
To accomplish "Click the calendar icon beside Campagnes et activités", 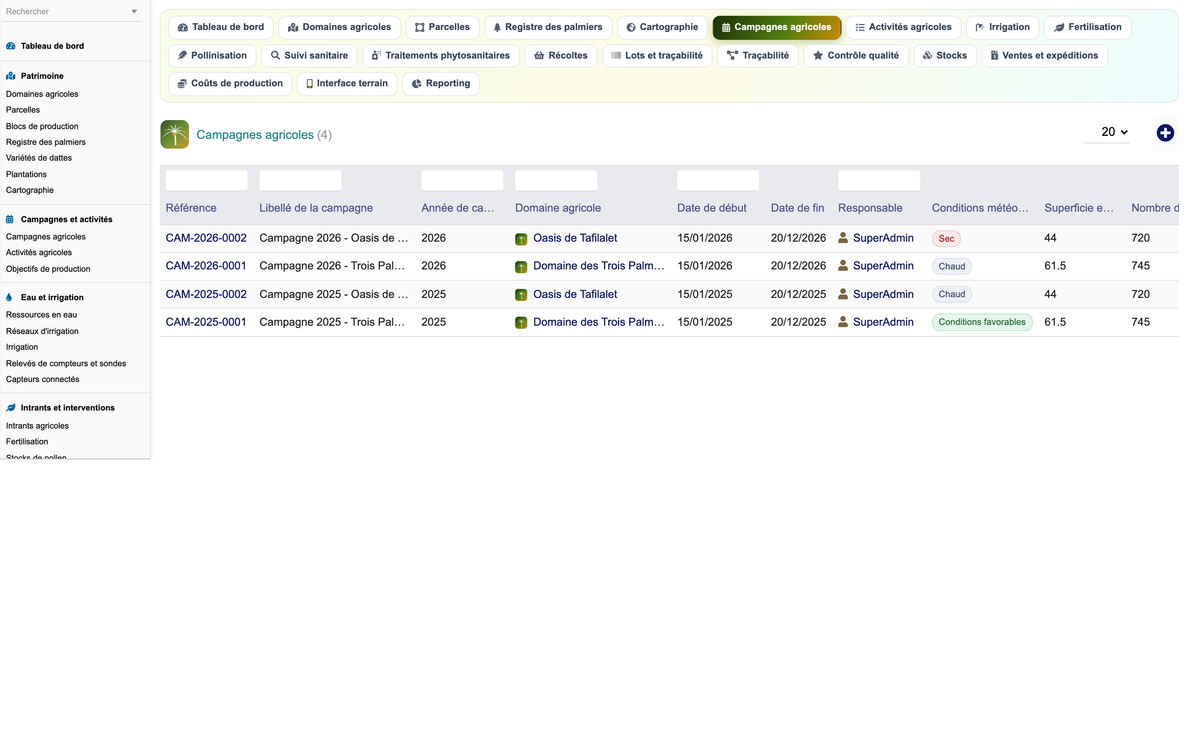I will [11, 219].
